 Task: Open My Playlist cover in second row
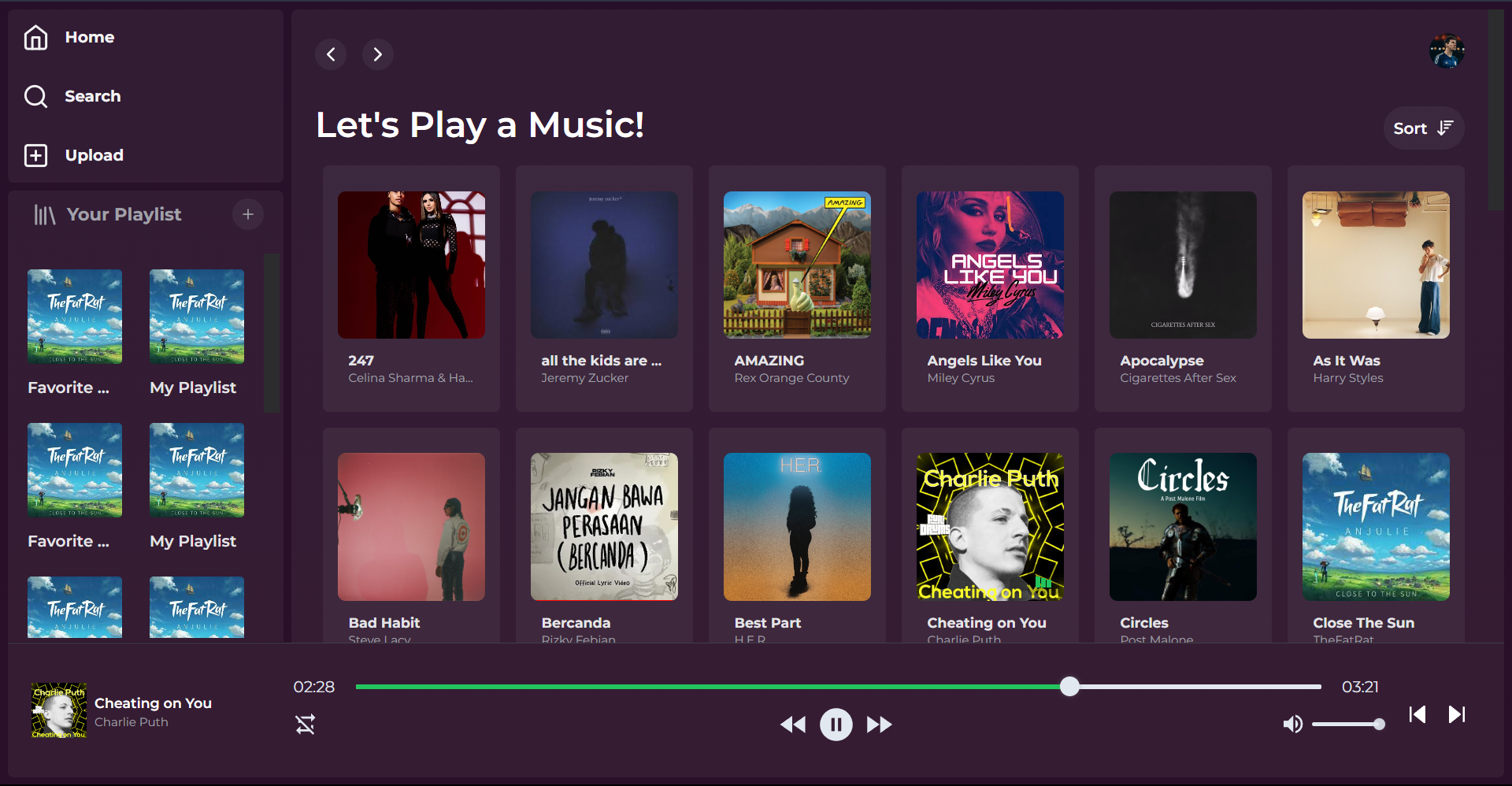pyautogui.click(x=197, y=470)
